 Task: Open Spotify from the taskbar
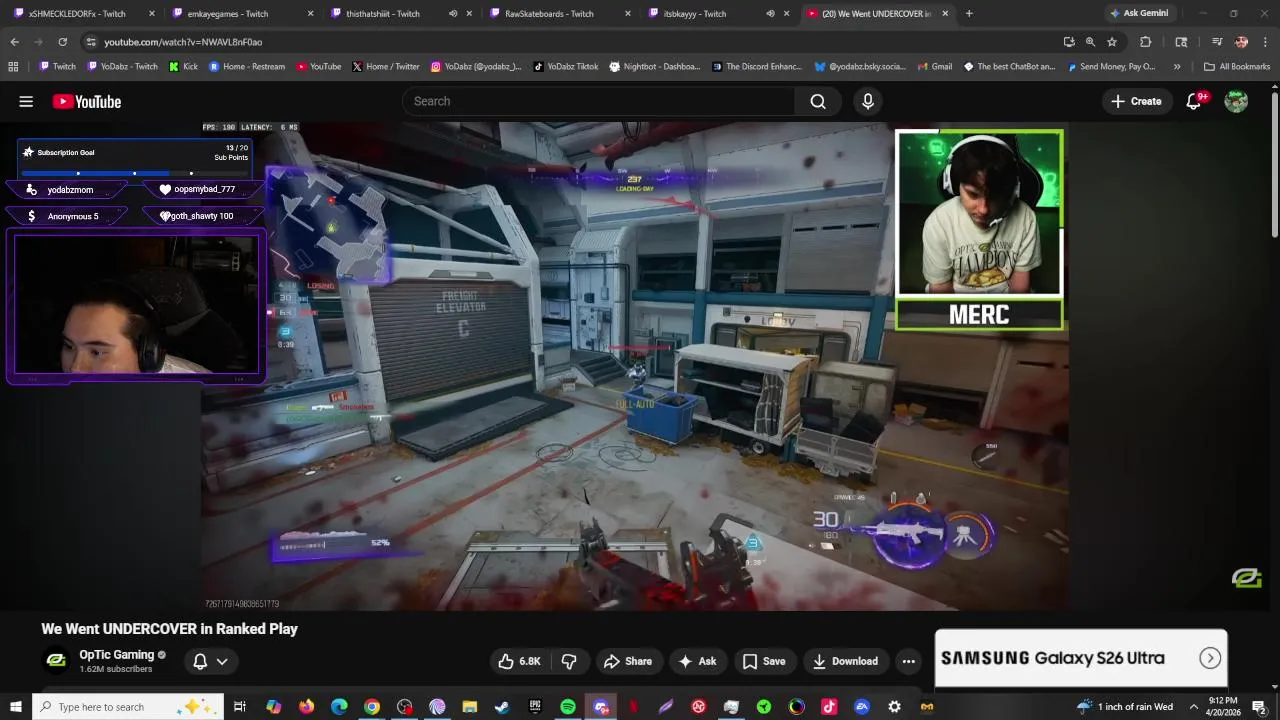tap(568, 707)
